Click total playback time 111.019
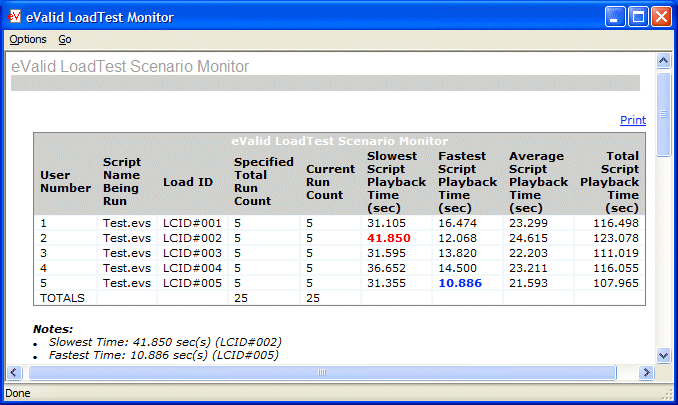The height and width of the screenshot is (405, 678). coord(616,253)
